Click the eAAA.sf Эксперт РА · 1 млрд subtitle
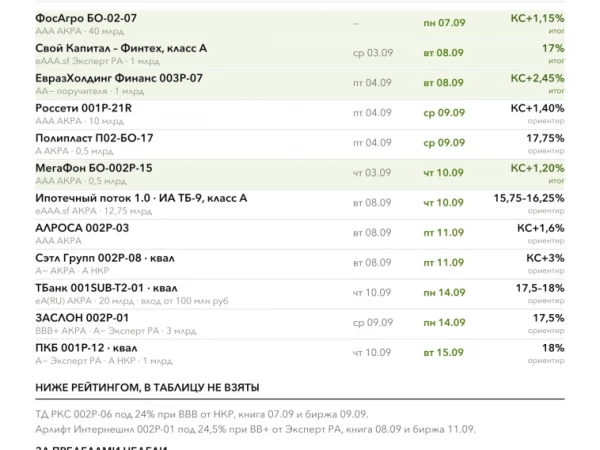The width and height of the screenshot is (600, 450). point(97,61)
